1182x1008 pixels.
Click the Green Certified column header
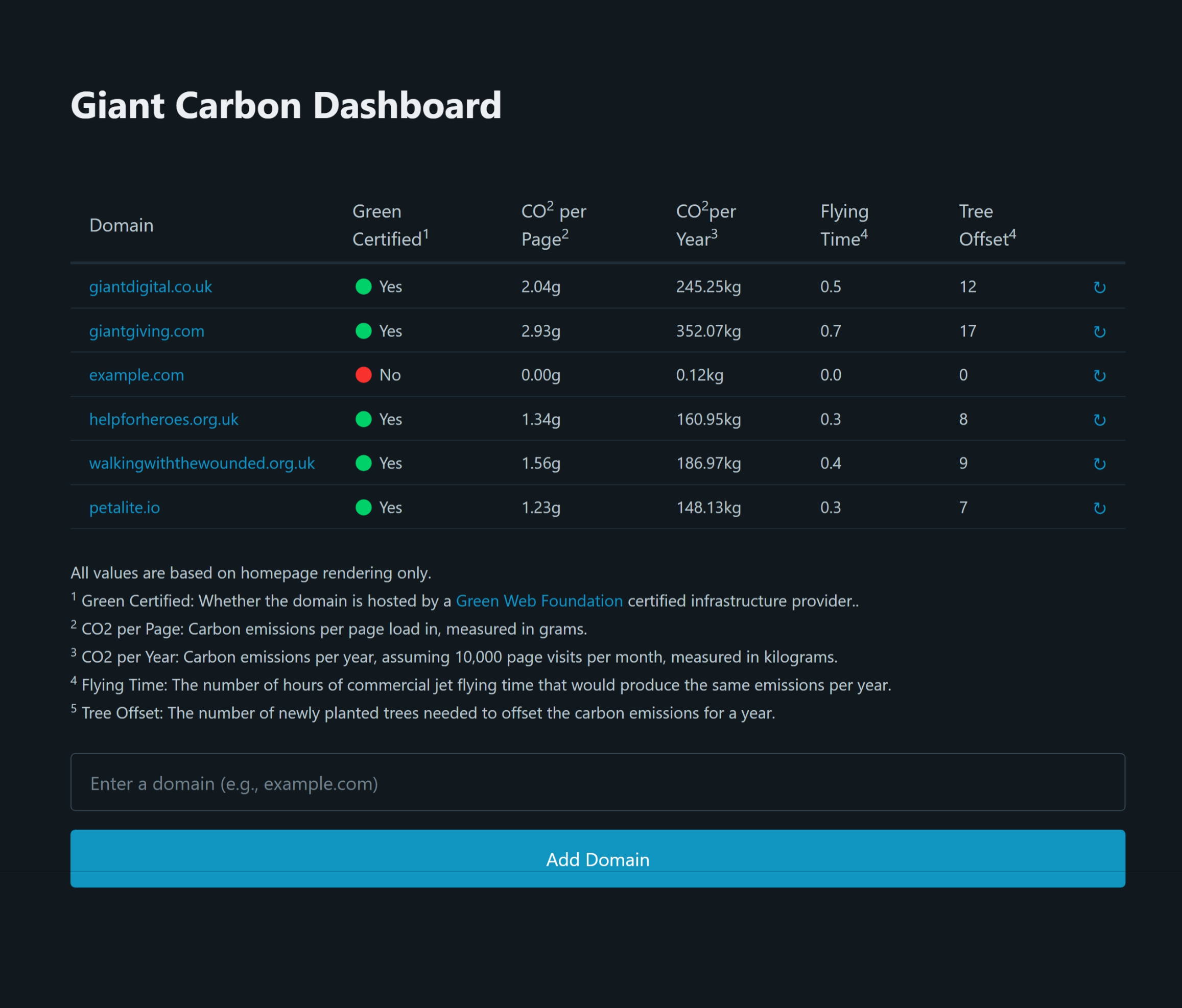pos(391,225)
